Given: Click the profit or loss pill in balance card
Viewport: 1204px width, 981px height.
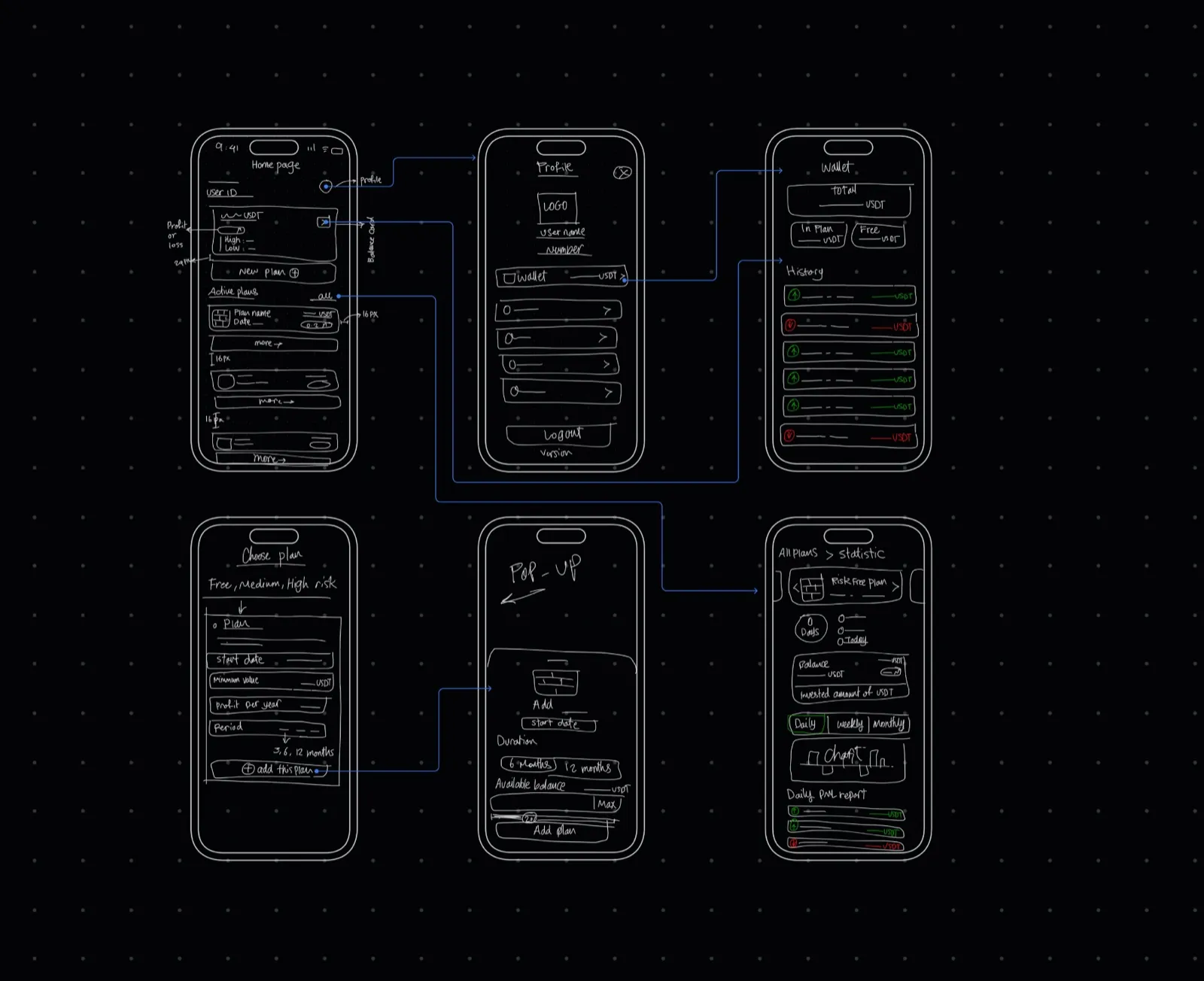Looking at the screenshot, I should point(230,230).
